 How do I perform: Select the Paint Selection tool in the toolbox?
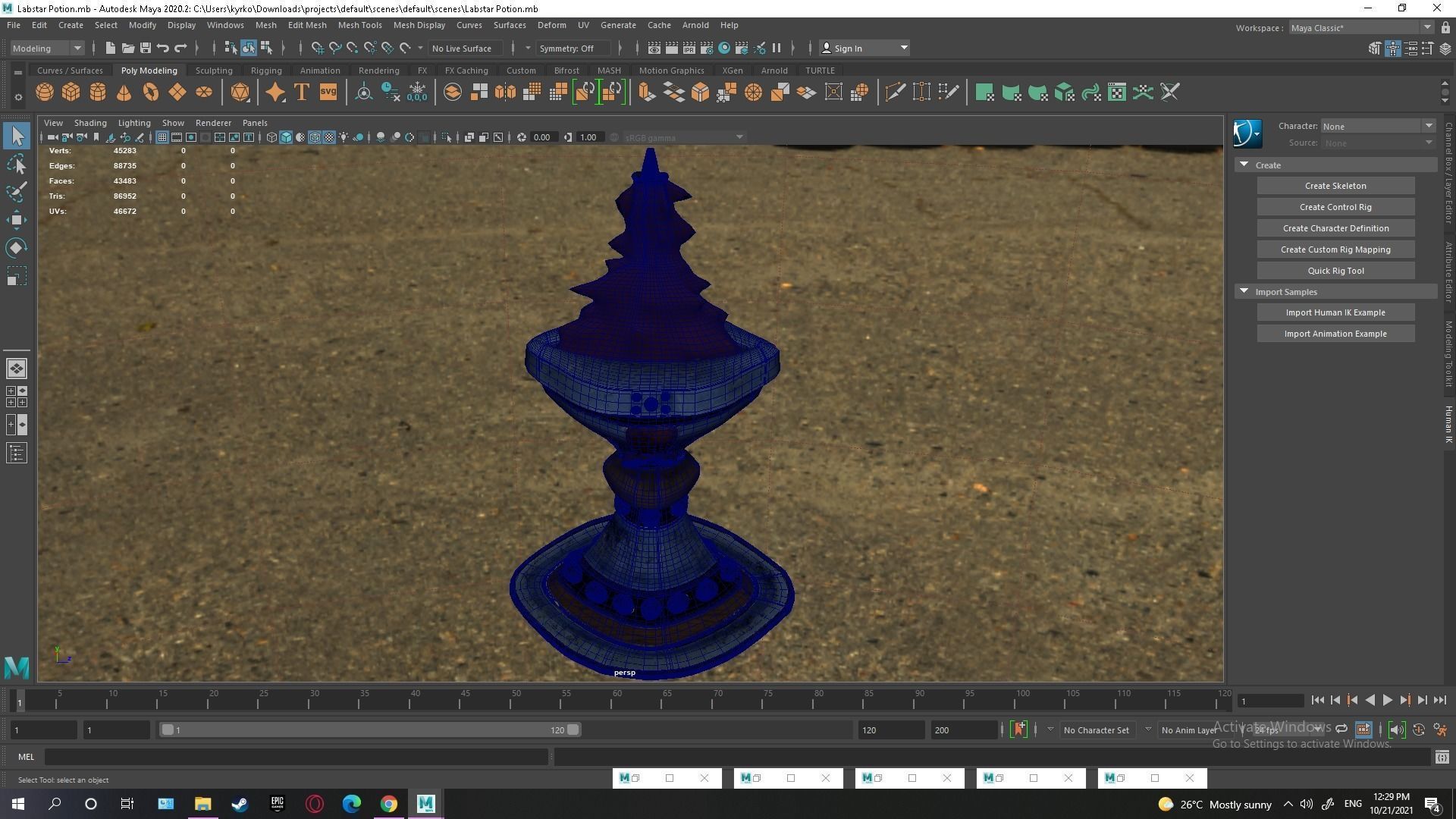(x=17, y=192)
